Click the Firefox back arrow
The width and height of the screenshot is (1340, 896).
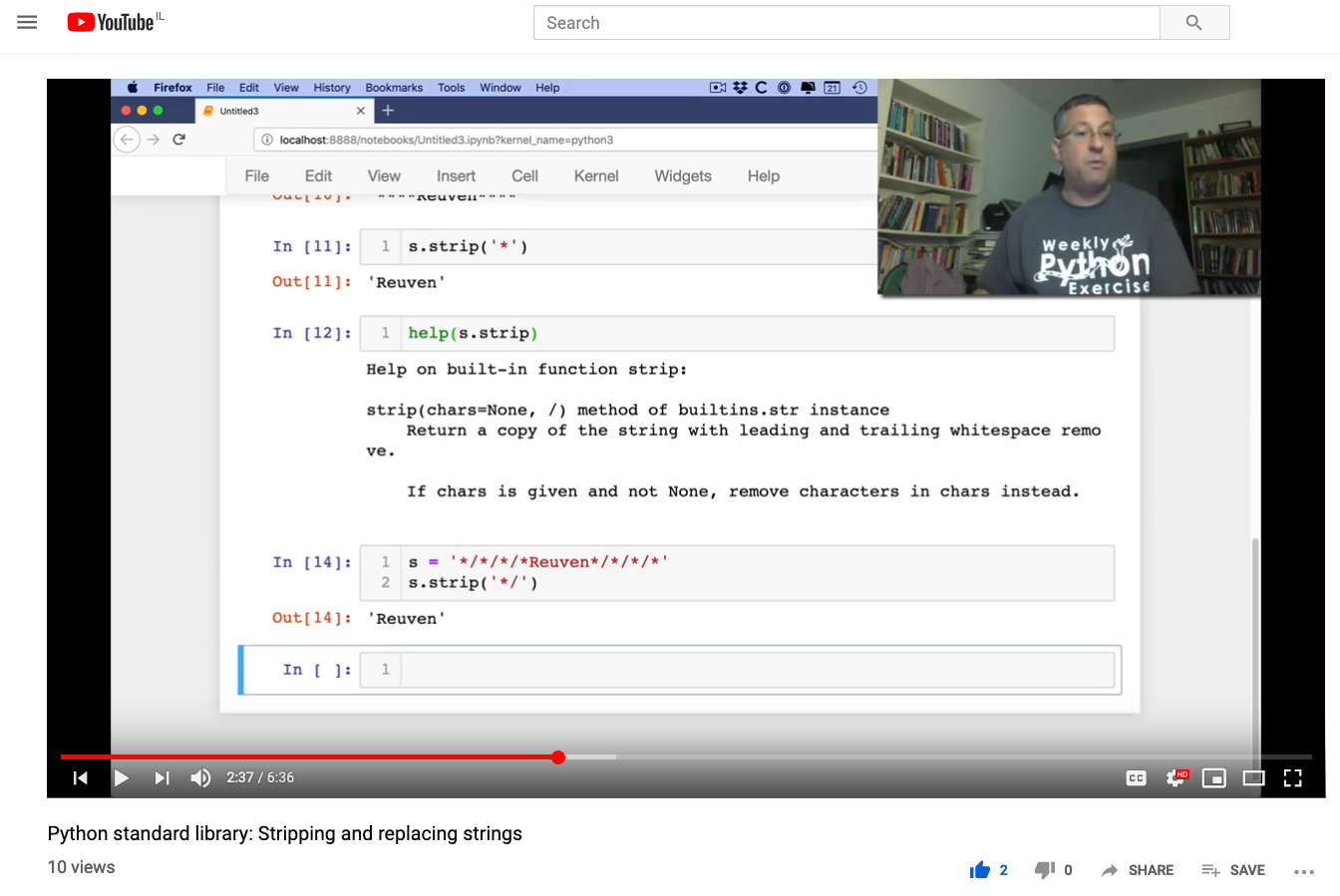[x=127, y=140]
